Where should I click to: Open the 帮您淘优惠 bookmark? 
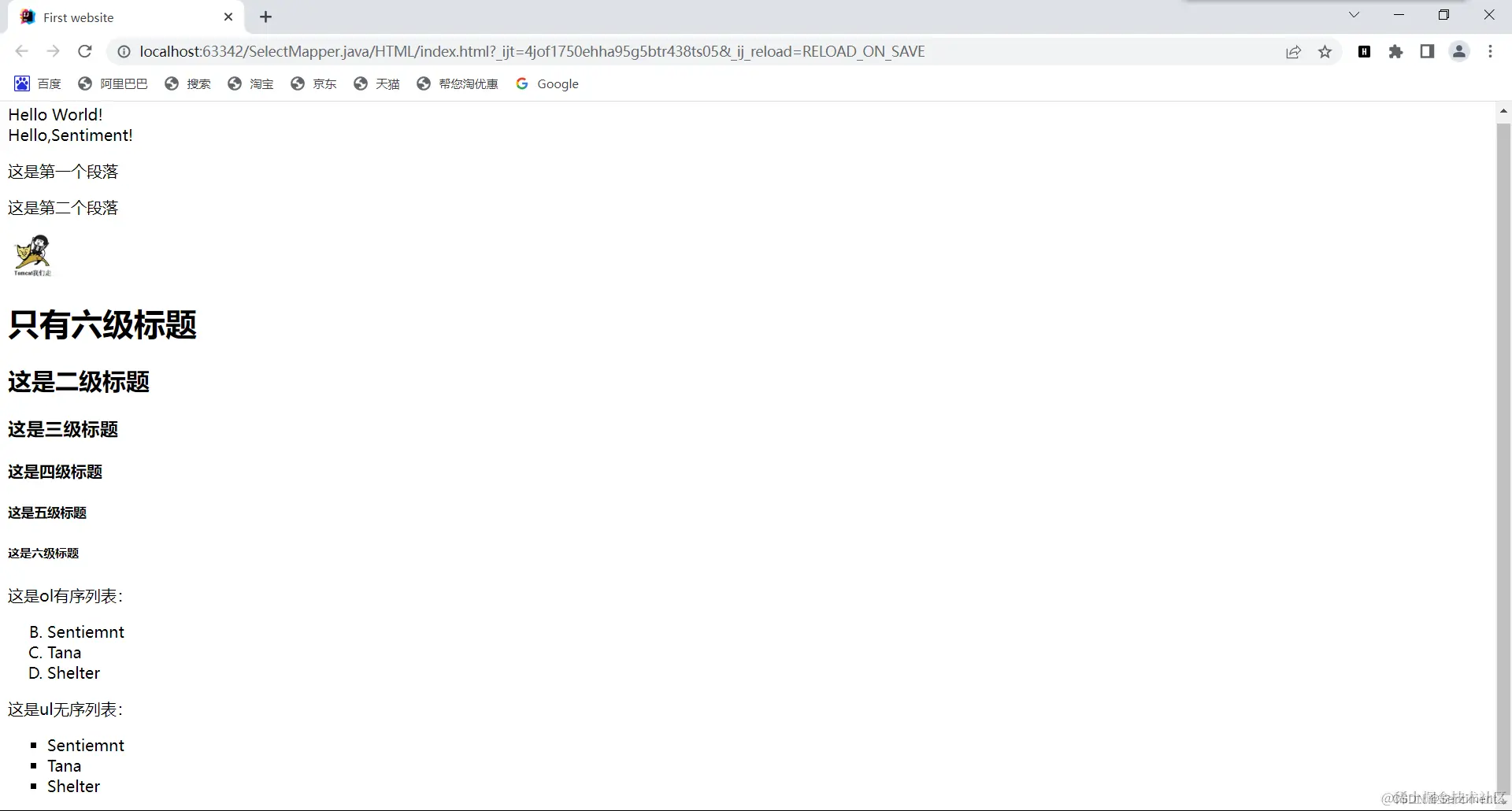click(458, 83)
